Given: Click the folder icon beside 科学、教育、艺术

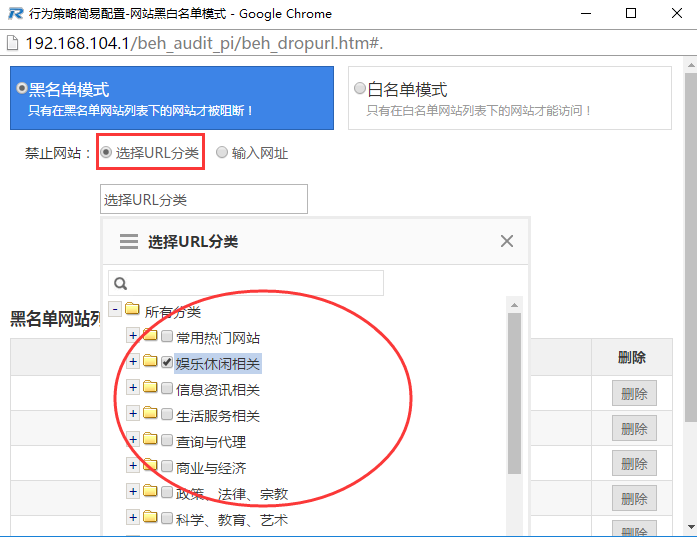Looking at the screenshot, I should (x=150, y=519).
